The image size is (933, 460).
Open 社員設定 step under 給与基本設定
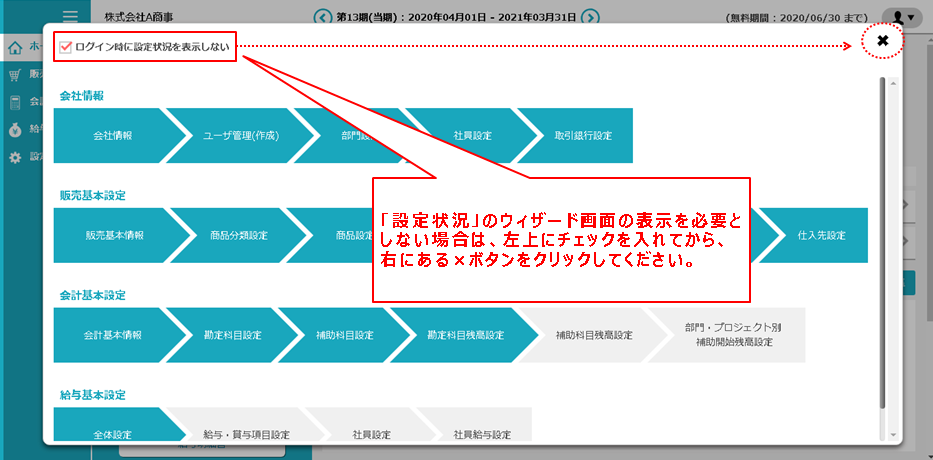(x=371, y=425)
